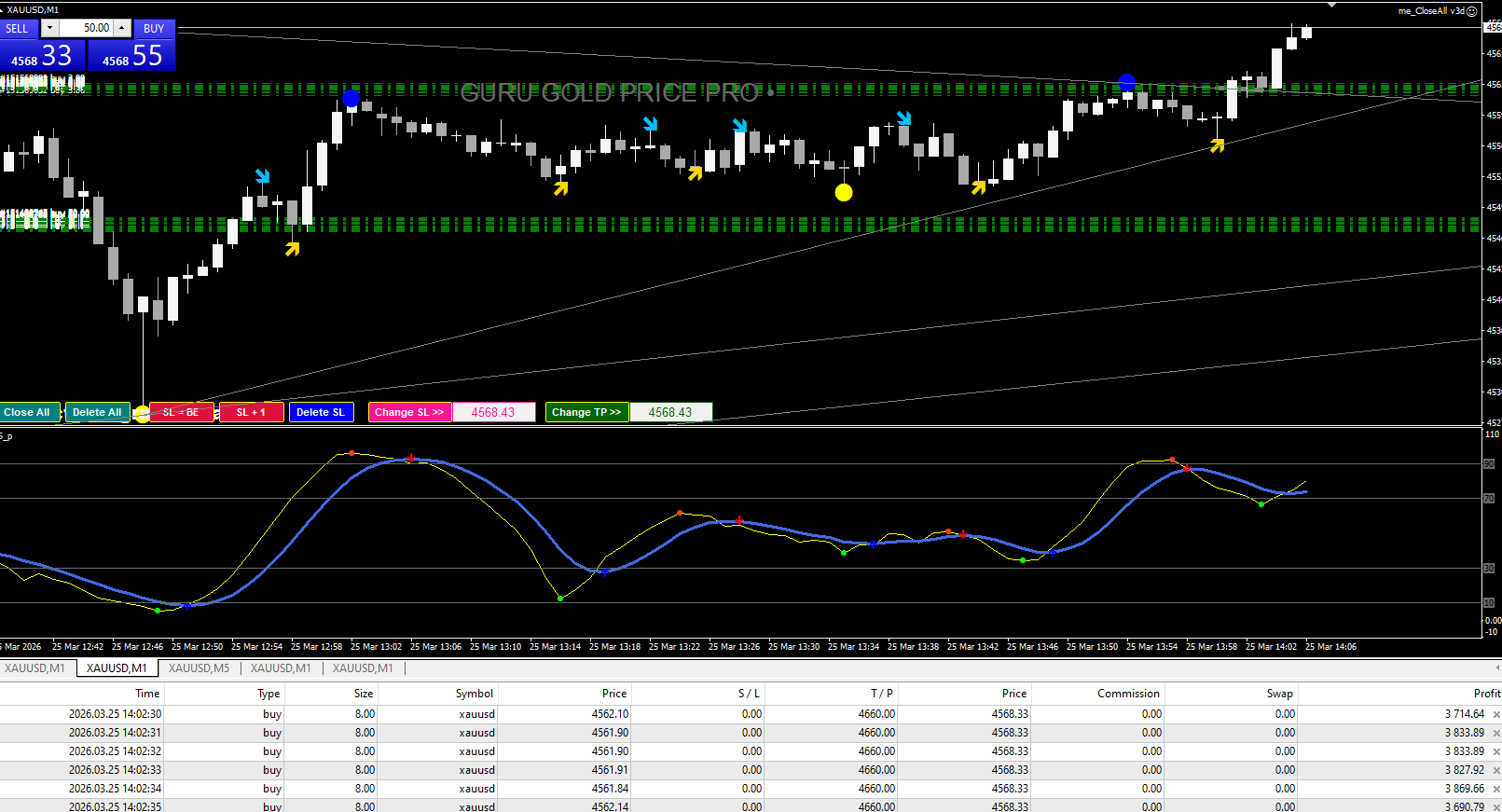Click the me_CloseAll expert advisor smiley icon
Viewport: 1502px width, 812px height.
1472,11
